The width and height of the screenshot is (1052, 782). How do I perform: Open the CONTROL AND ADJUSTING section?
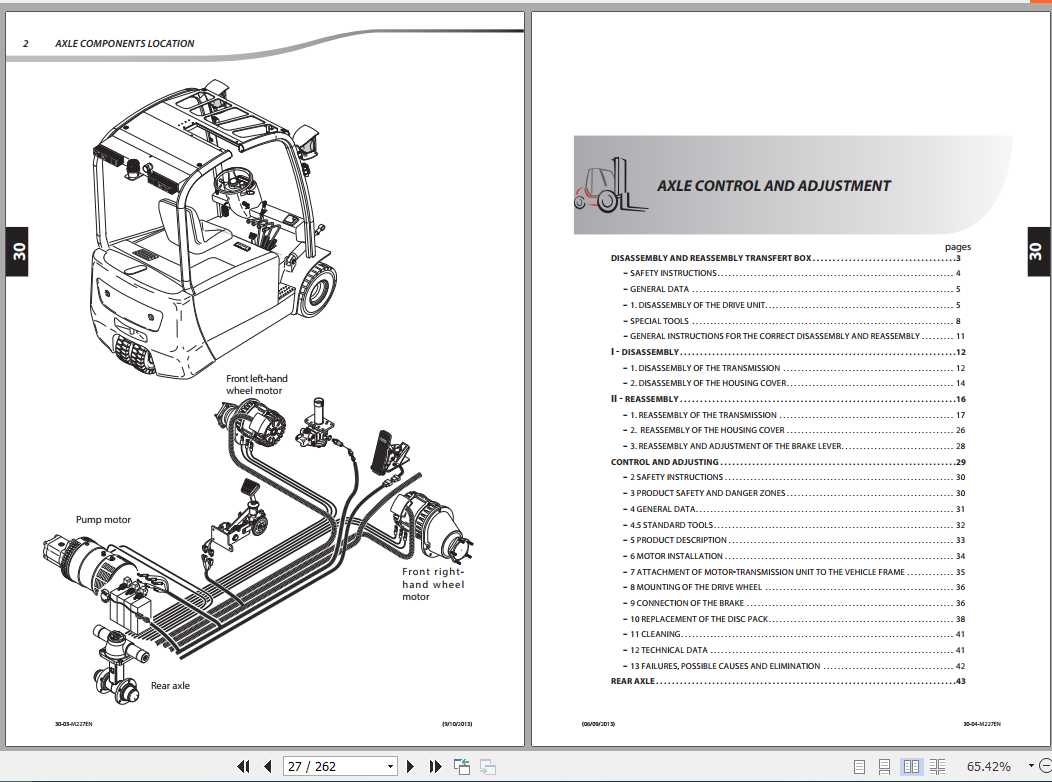[663, 462]
